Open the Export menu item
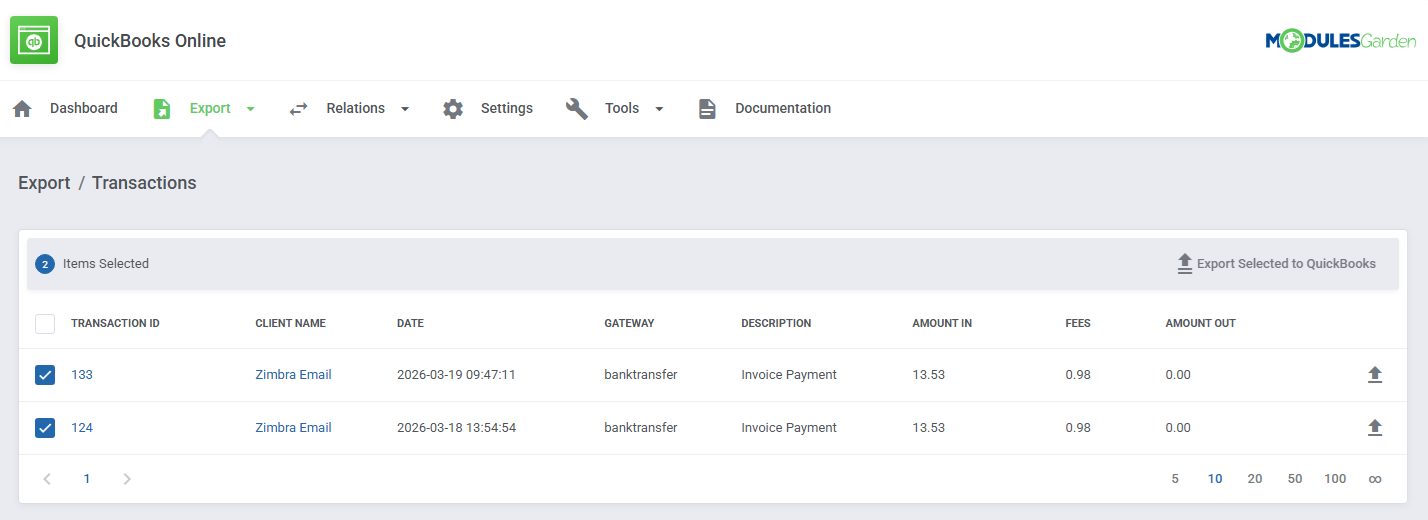The width and height of the screenshot is (1428, 520). [x=210, y=108]
